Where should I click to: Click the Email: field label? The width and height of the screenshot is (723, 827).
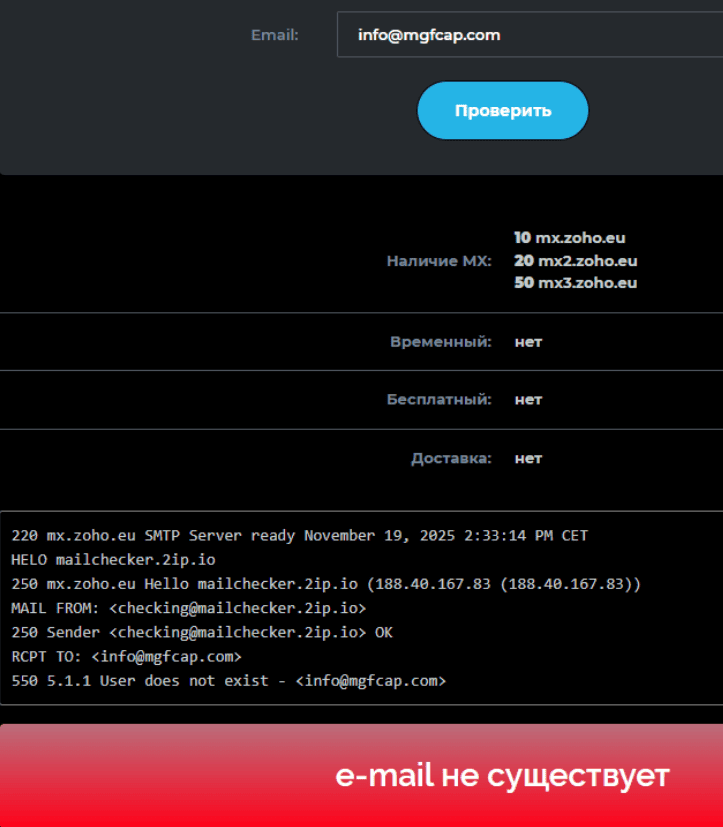(274, 35)
